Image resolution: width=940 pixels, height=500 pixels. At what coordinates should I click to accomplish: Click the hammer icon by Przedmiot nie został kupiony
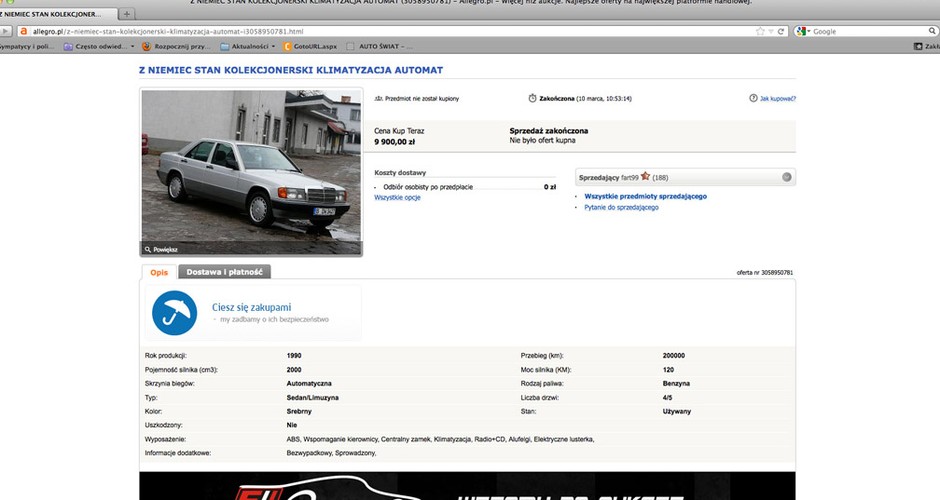coord(378,98)
